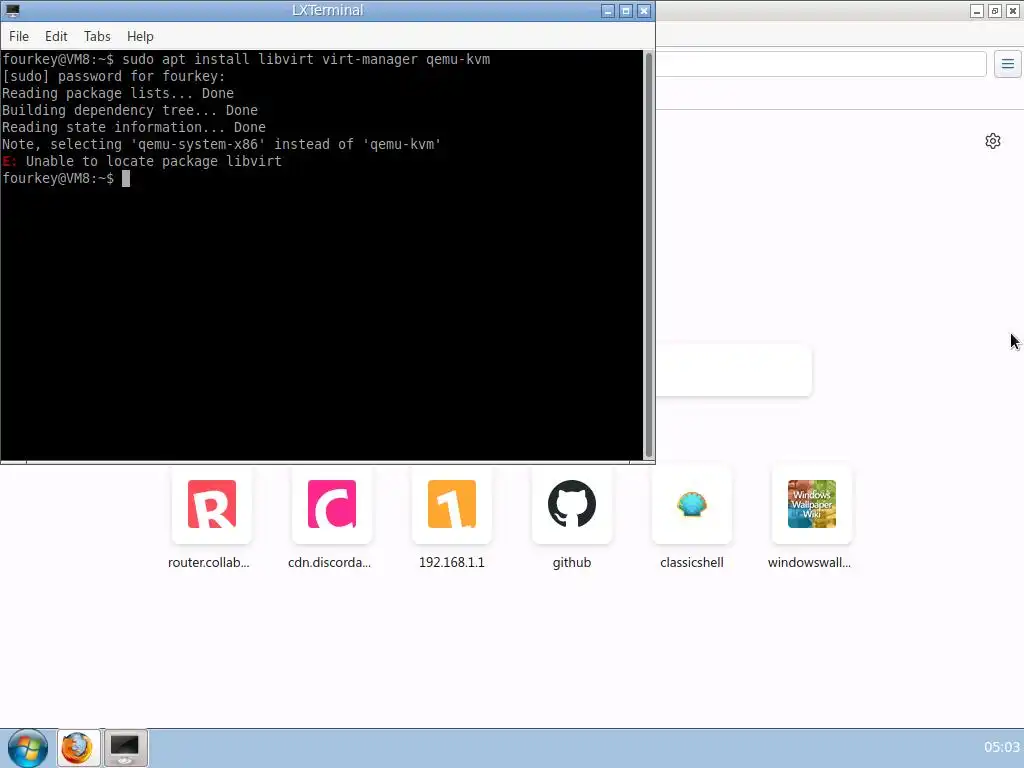Click the LXTerminal vertical scrollbar
Viewport: 1024px width, 768px height.
tap(648, 255)
